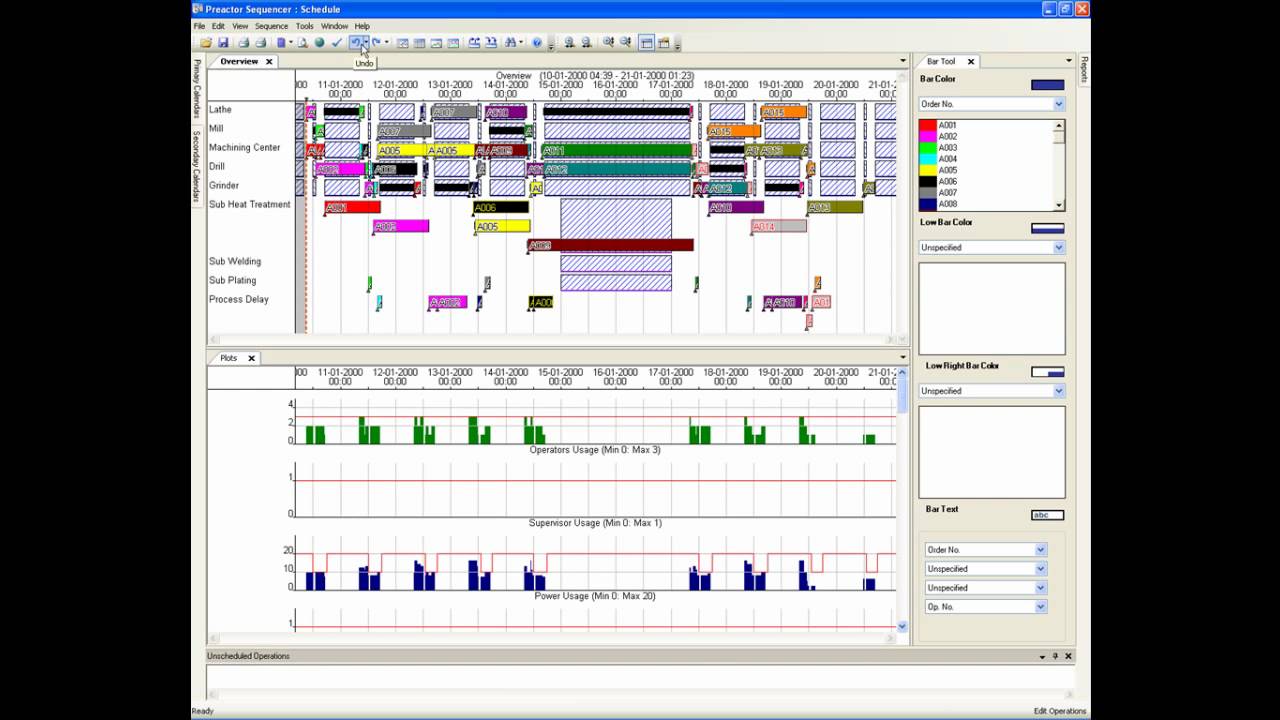The image size is (1280, 720).
Task: Open the Low Right Bar Color dropdown
Action: click(x=1059, y=391)
